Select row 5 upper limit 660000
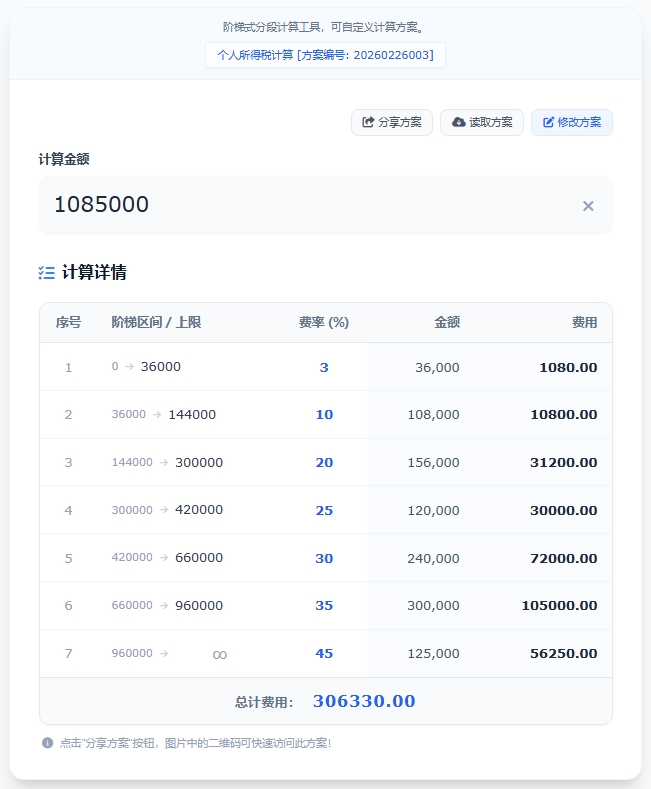 [199, 558]
